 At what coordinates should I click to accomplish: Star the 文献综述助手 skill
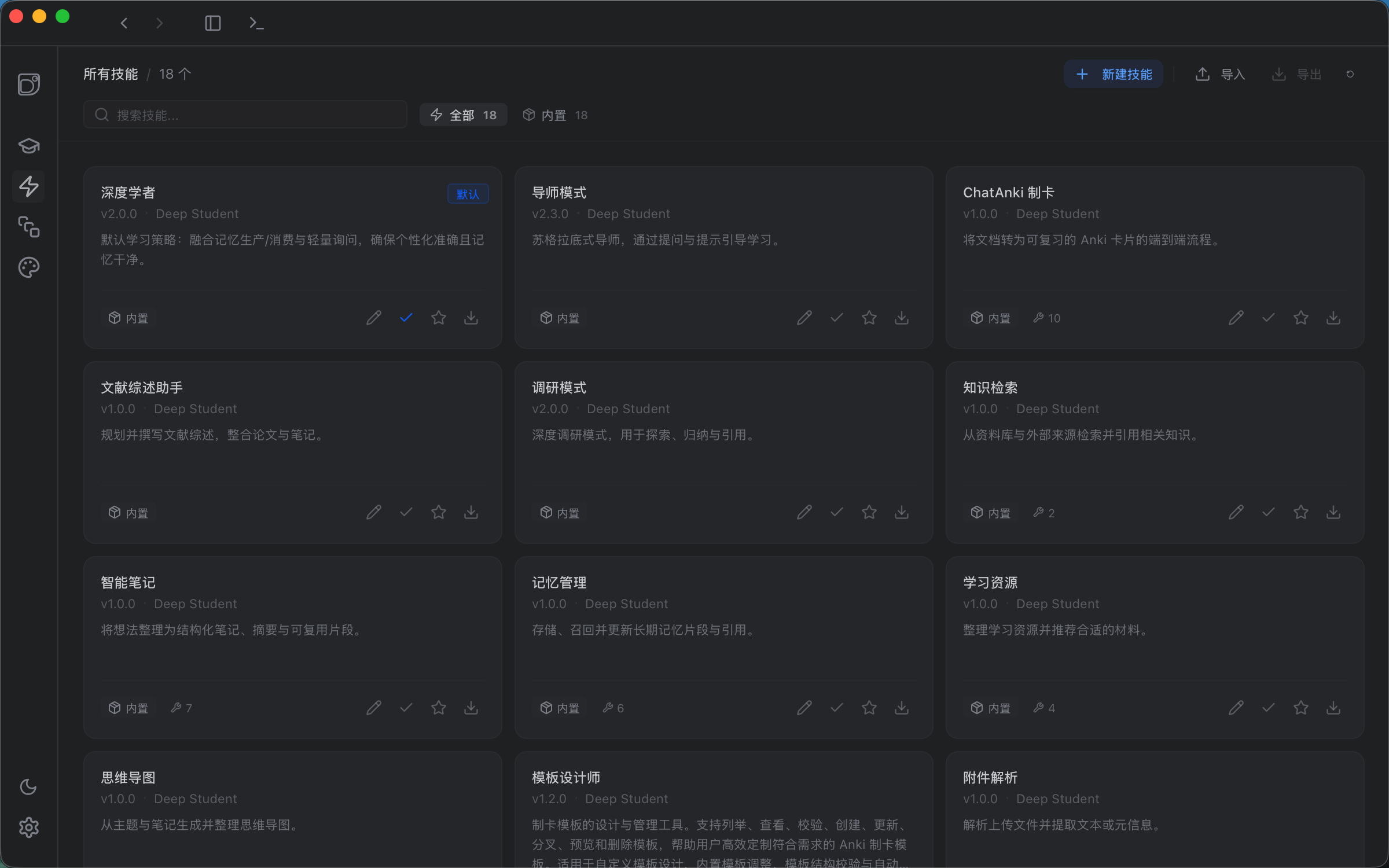439,512
